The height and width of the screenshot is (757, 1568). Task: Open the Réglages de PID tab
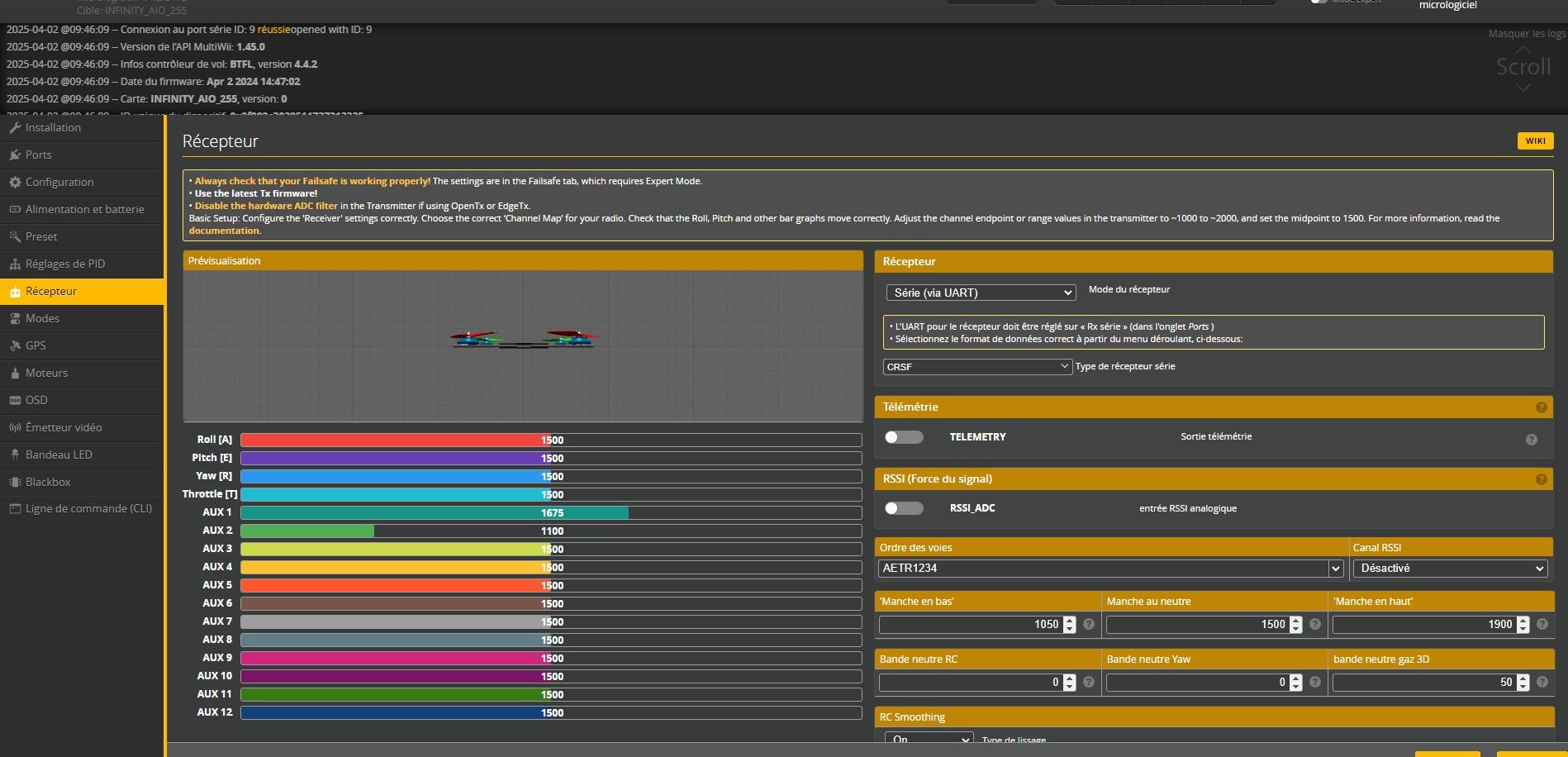(x=65, y=264)
